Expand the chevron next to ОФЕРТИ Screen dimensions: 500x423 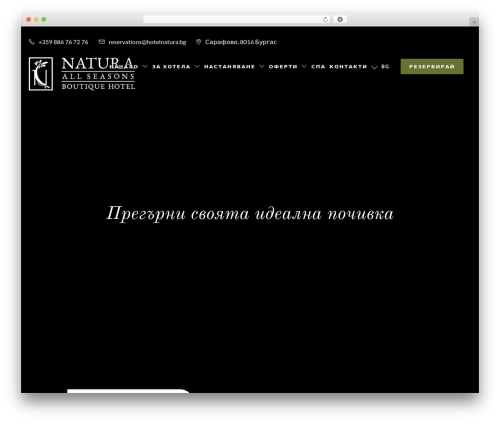click(304, 67)
